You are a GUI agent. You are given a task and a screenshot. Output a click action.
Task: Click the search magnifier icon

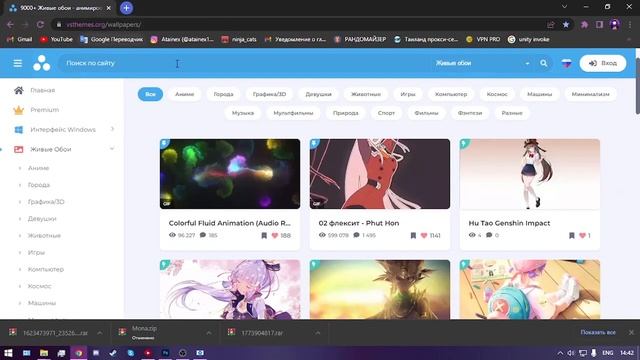point(544,63)
